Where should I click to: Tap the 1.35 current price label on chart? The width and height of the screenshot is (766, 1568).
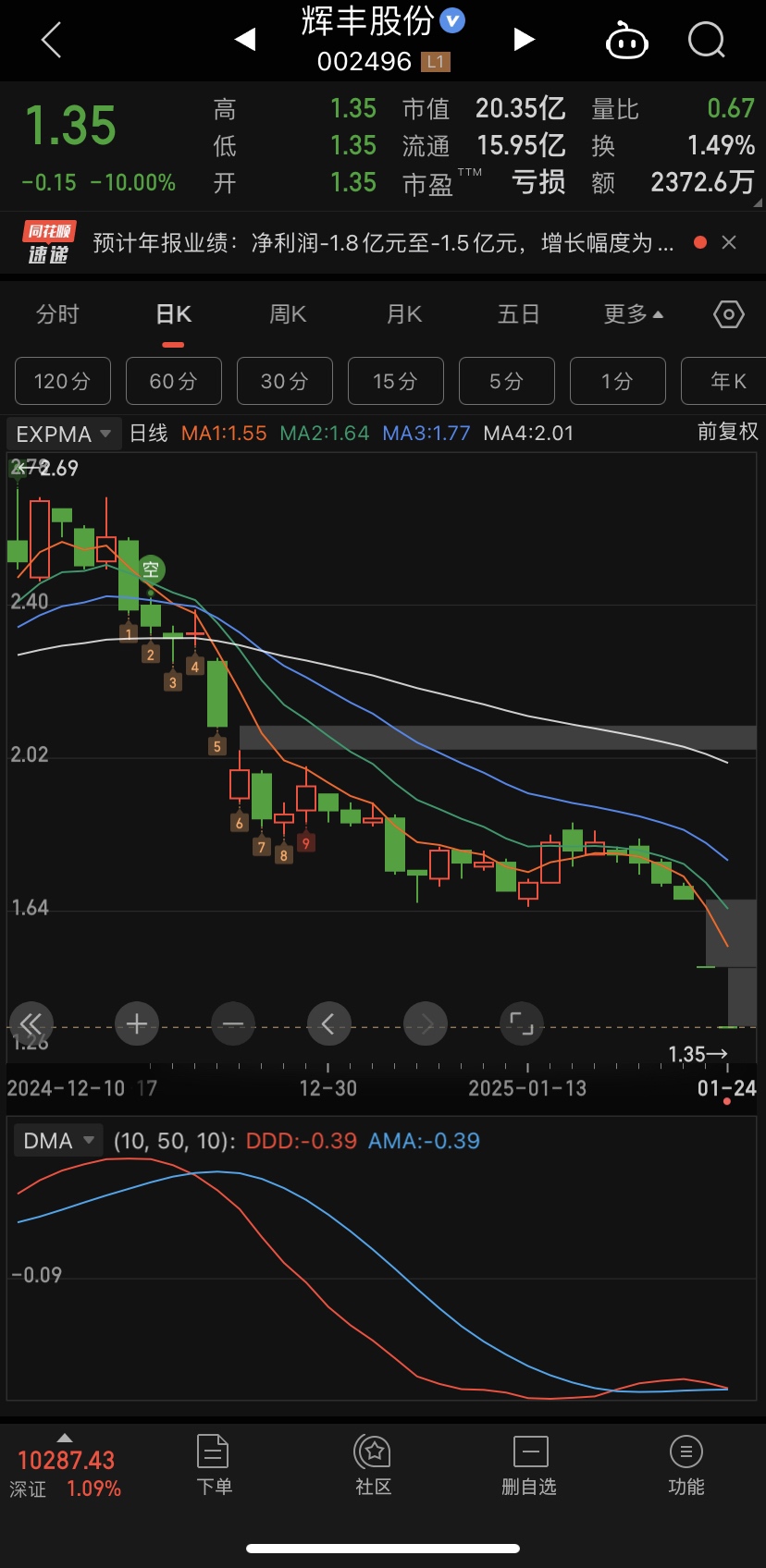pyautogui.click(x=698, y=1054)
